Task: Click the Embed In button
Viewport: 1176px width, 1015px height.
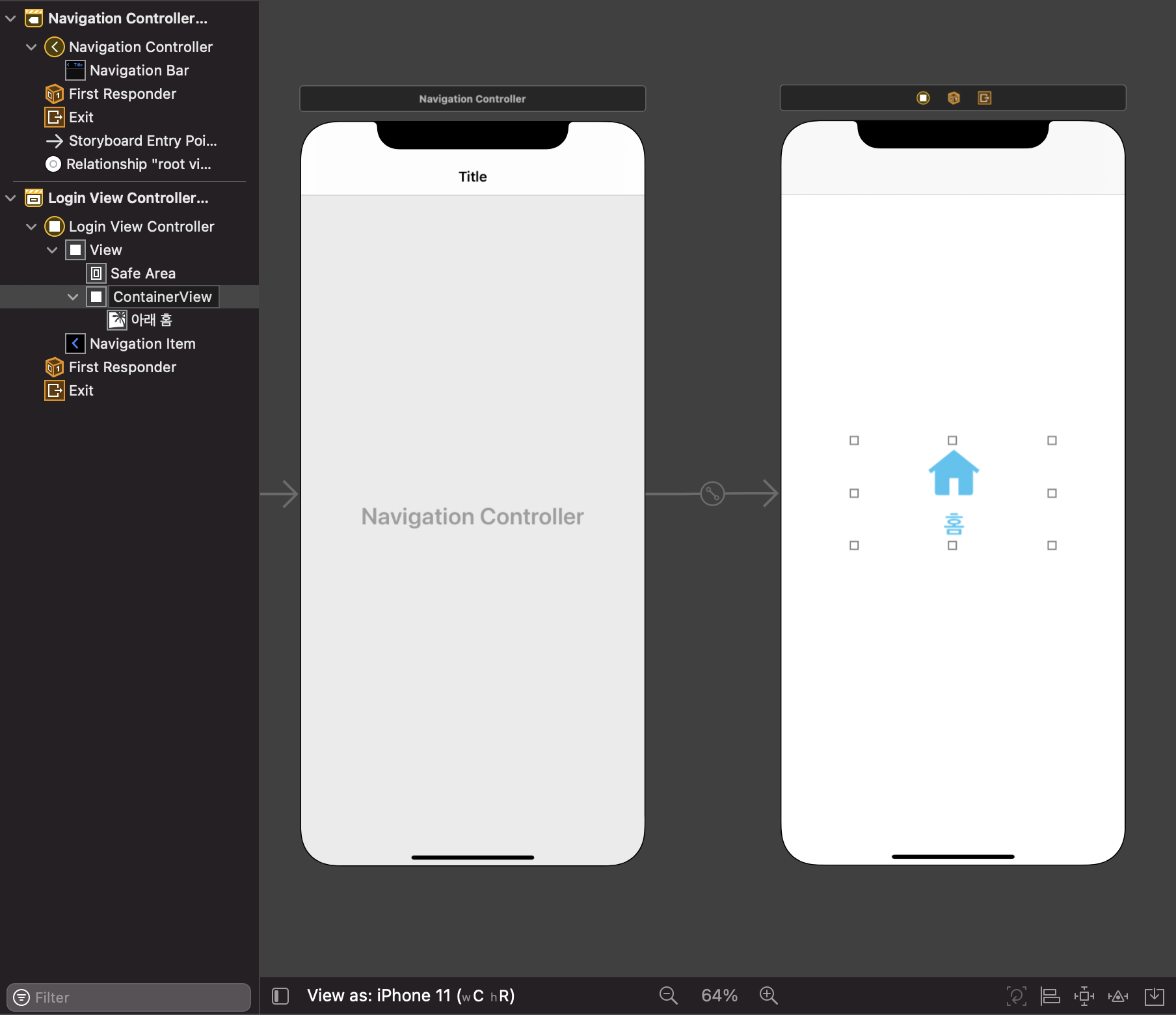Action: (1155, 995)
